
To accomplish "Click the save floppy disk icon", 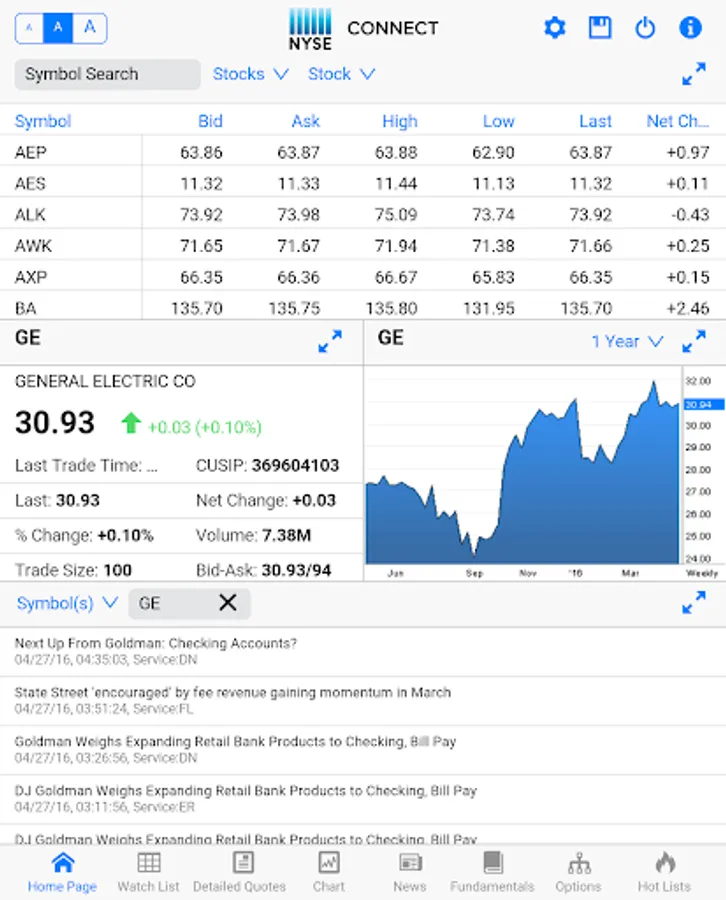I will (600, 28).
